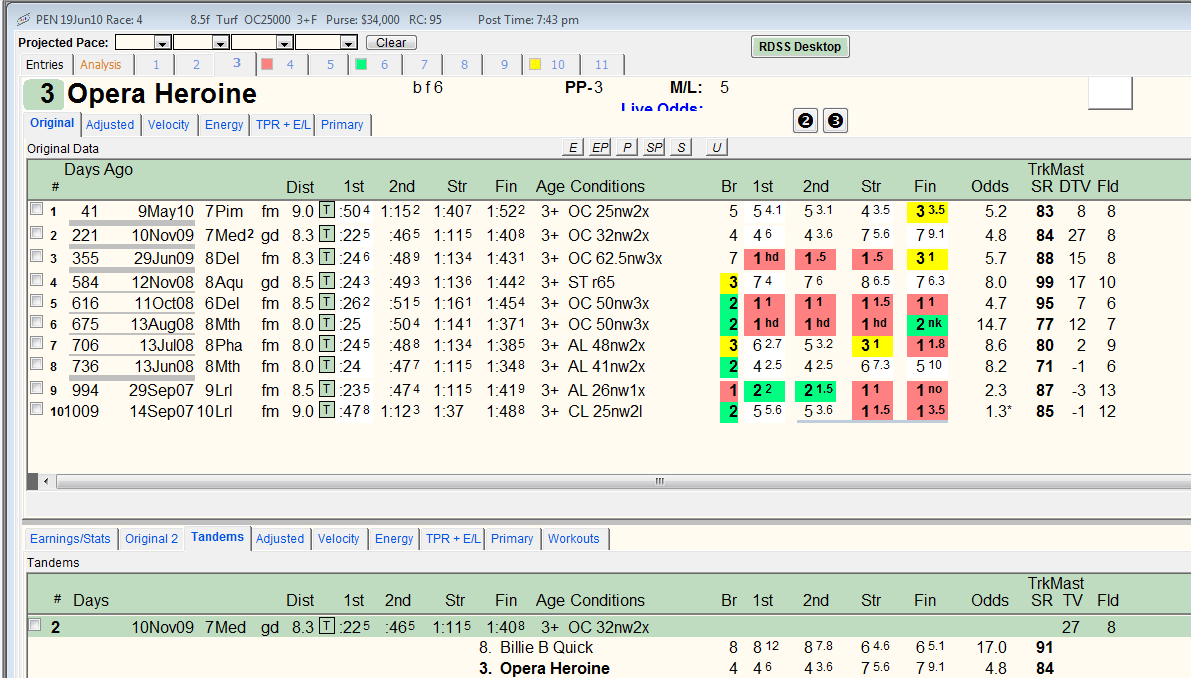Click the circled 2 icon button
1191x678 pixels.
(805, 121)
